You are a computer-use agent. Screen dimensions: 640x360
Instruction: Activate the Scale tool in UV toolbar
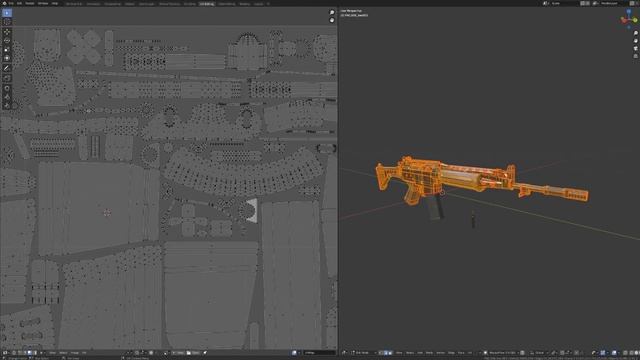click(x=7, y=49)
